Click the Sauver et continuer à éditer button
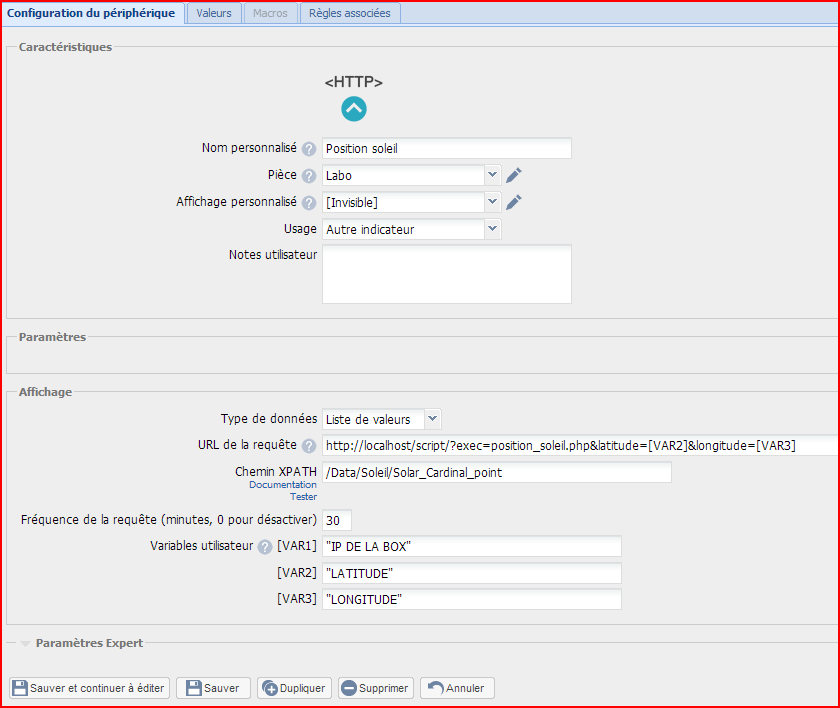Screen dimensions: 840x708 pos(89,688)
